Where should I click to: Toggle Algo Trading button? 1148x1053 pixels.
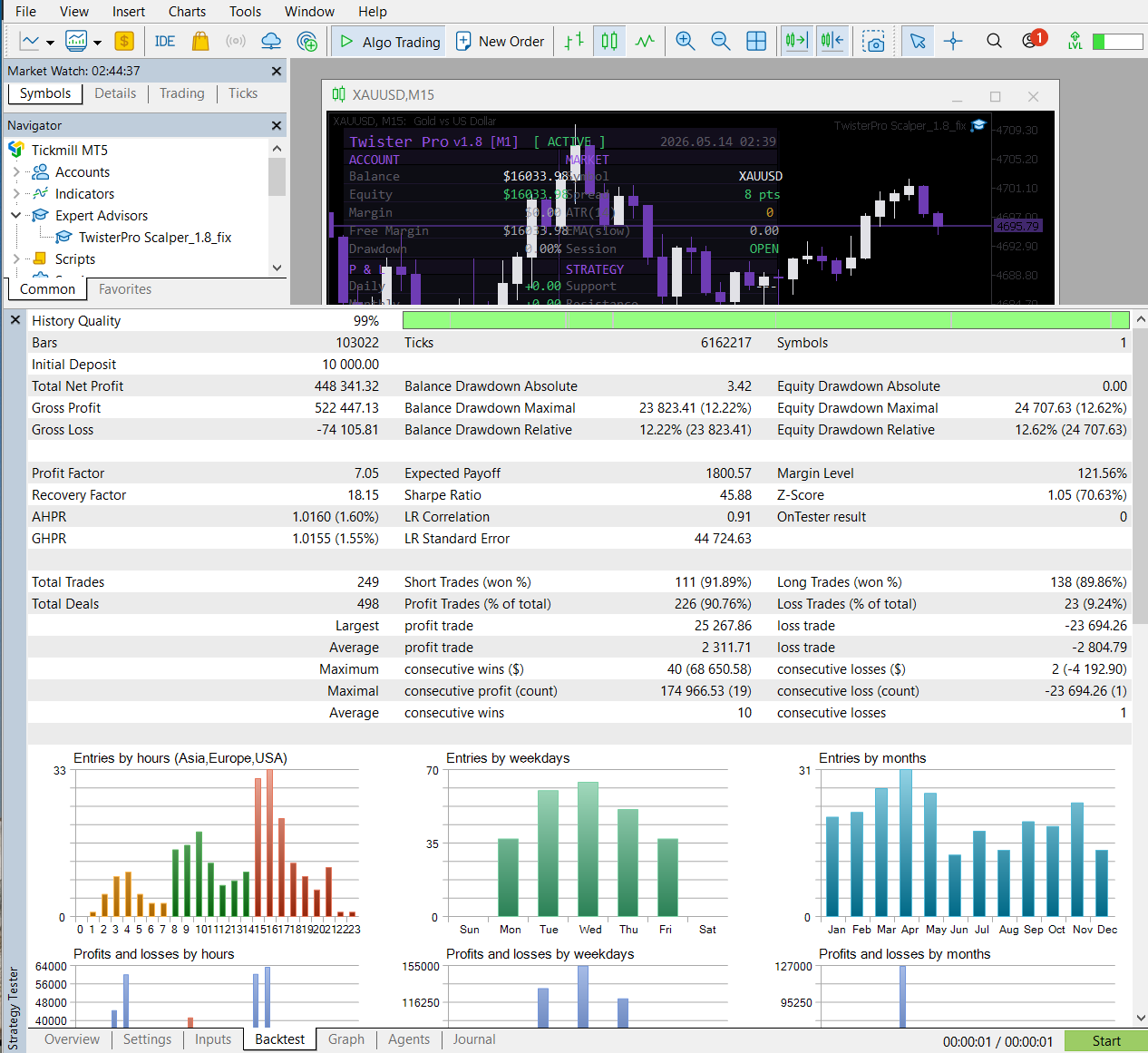(389, 41)
